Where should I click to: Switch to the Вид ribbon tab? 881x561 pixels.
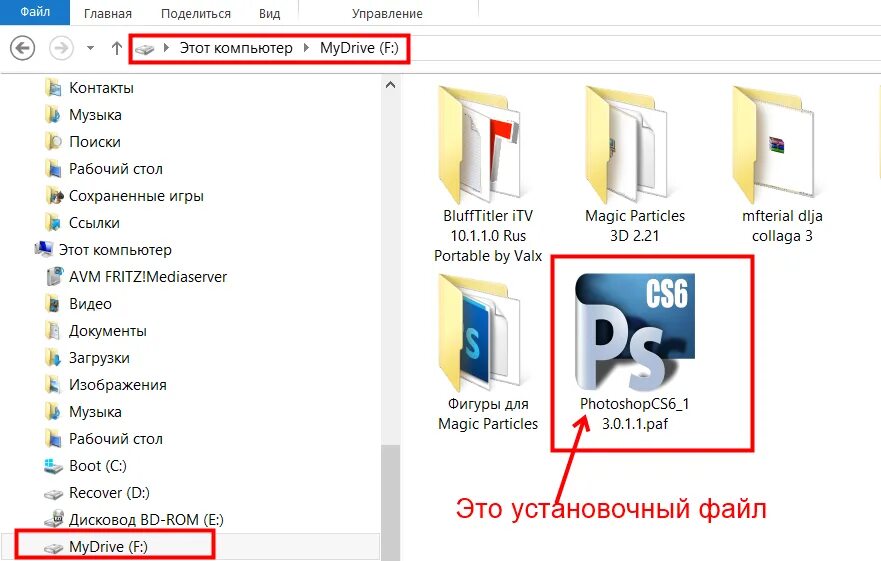(x=270, y=13)
